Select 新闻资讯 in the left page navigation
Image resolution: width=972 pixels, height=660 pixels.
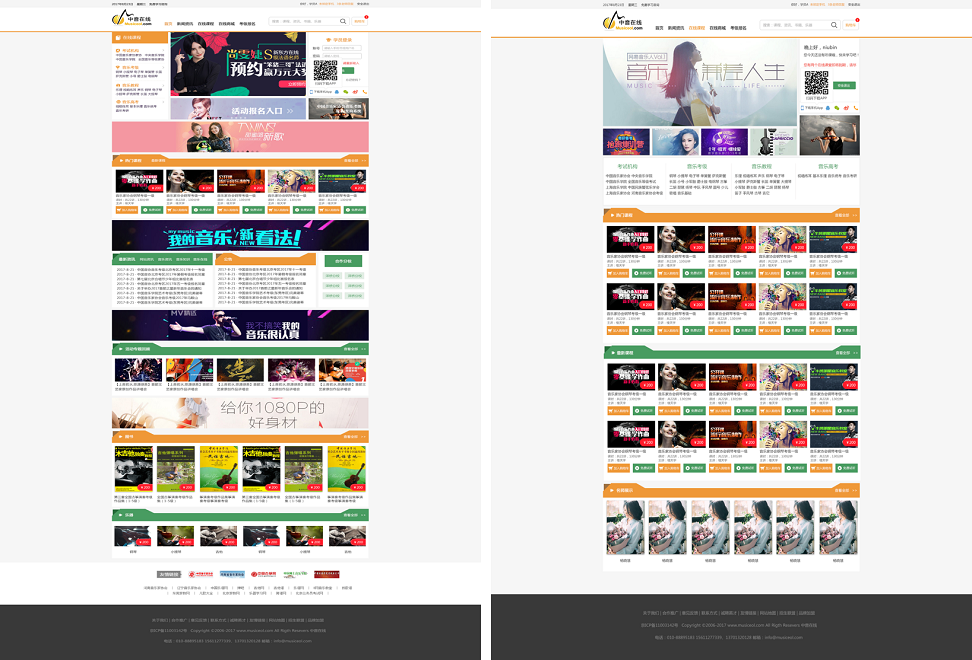(x=185, y=23)
